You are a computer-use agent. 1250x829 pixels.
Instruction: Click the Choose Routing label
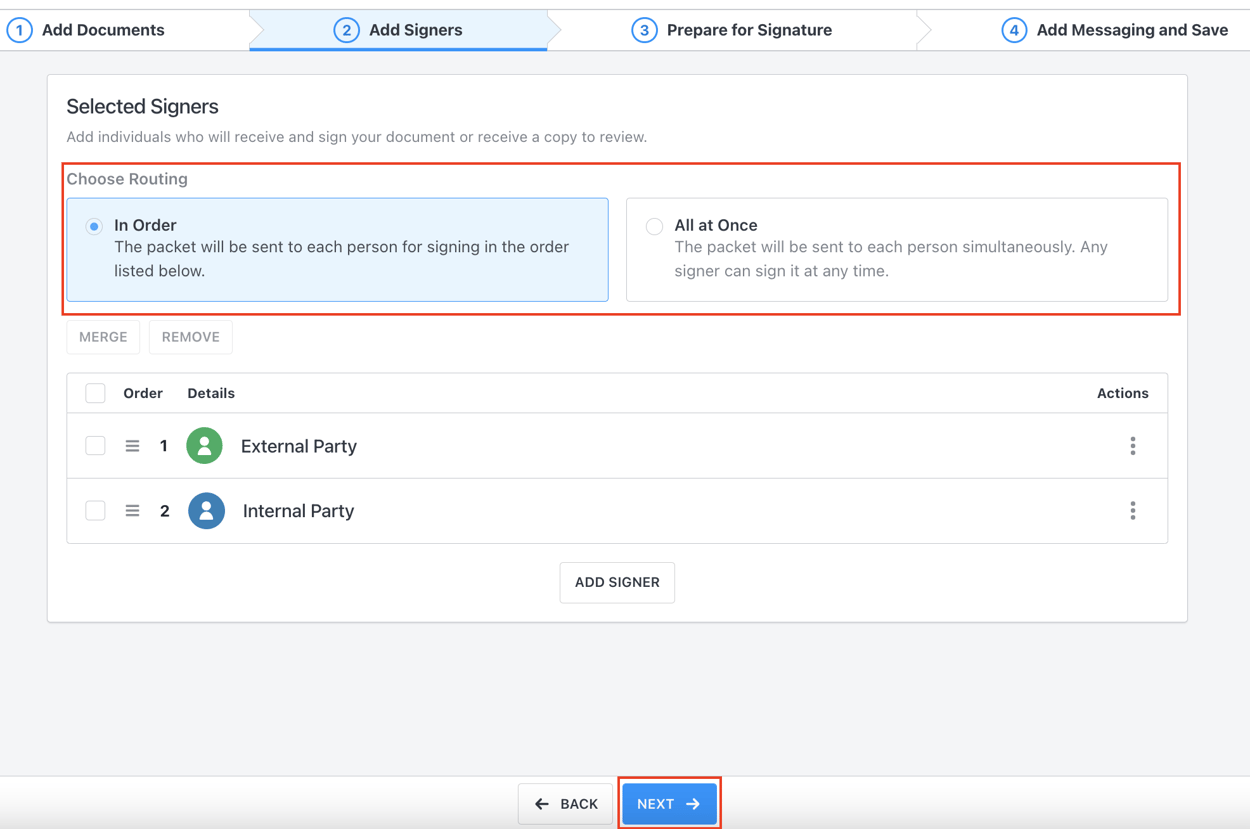point(127,179)
